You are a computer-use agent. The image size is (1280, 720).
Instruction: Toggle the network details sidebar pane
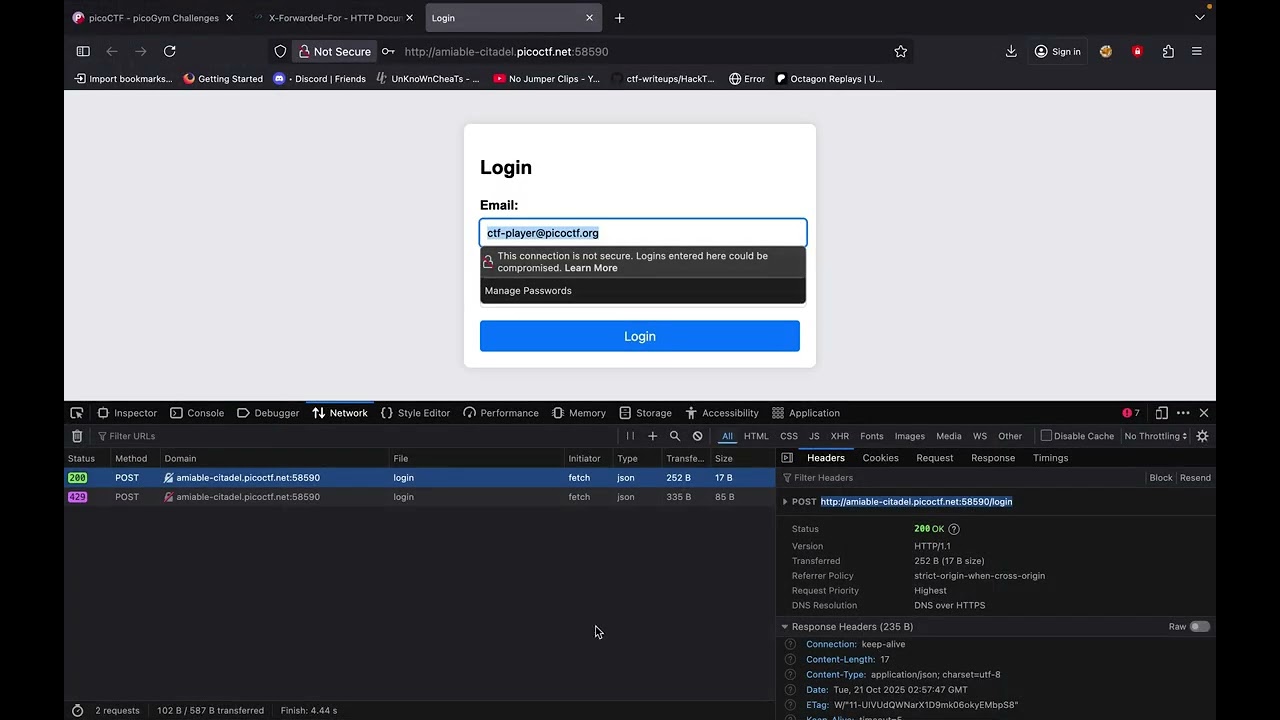coord(787,458)
